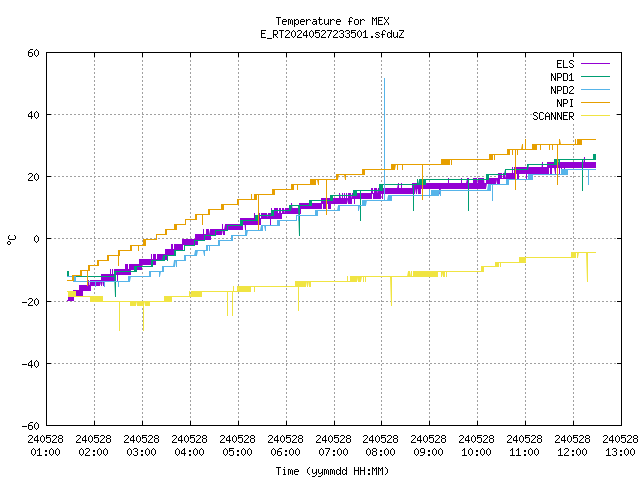
Task: Click the x-axis tick '240528 12:00'
Action: coord(573,446)
